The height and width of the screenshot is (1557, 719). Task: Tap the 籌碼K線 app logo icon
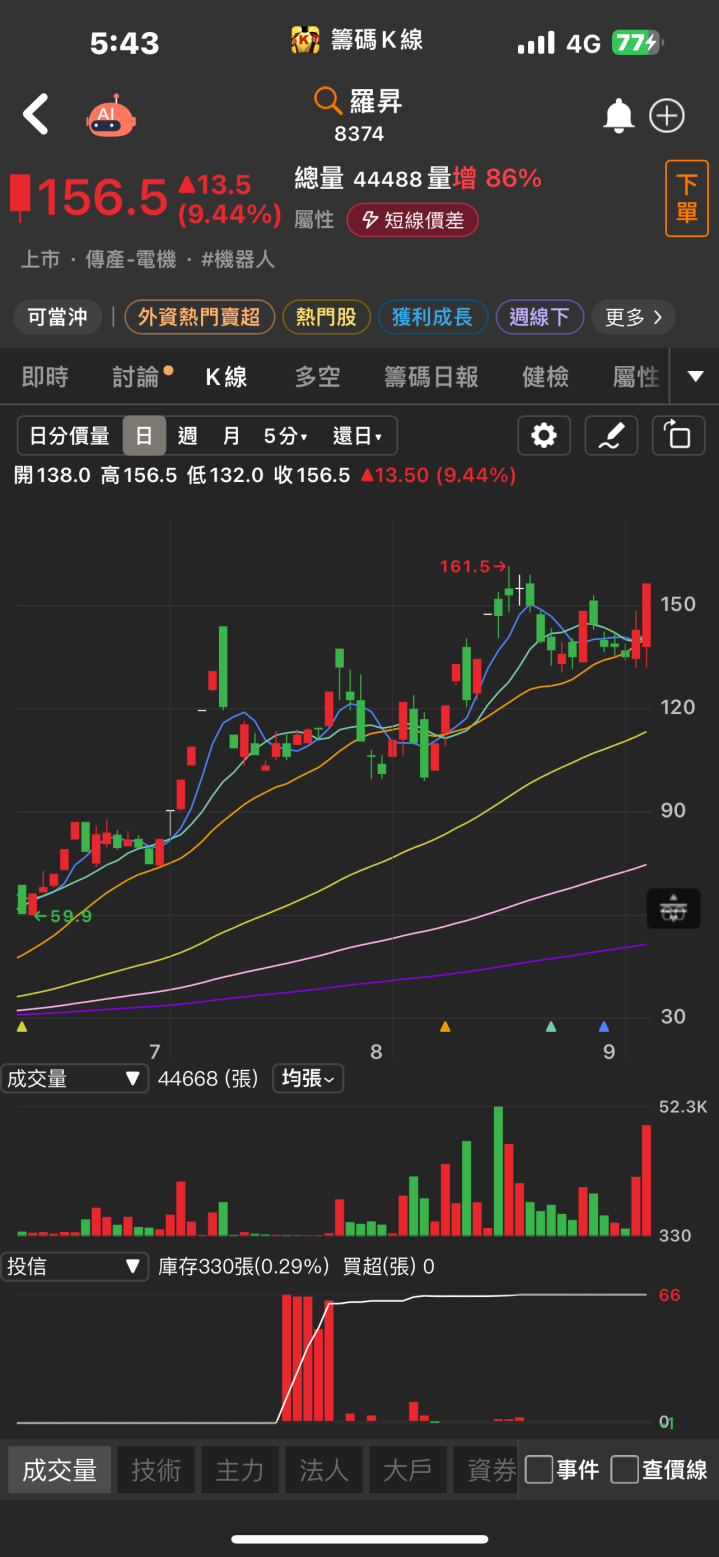[305, 40]
